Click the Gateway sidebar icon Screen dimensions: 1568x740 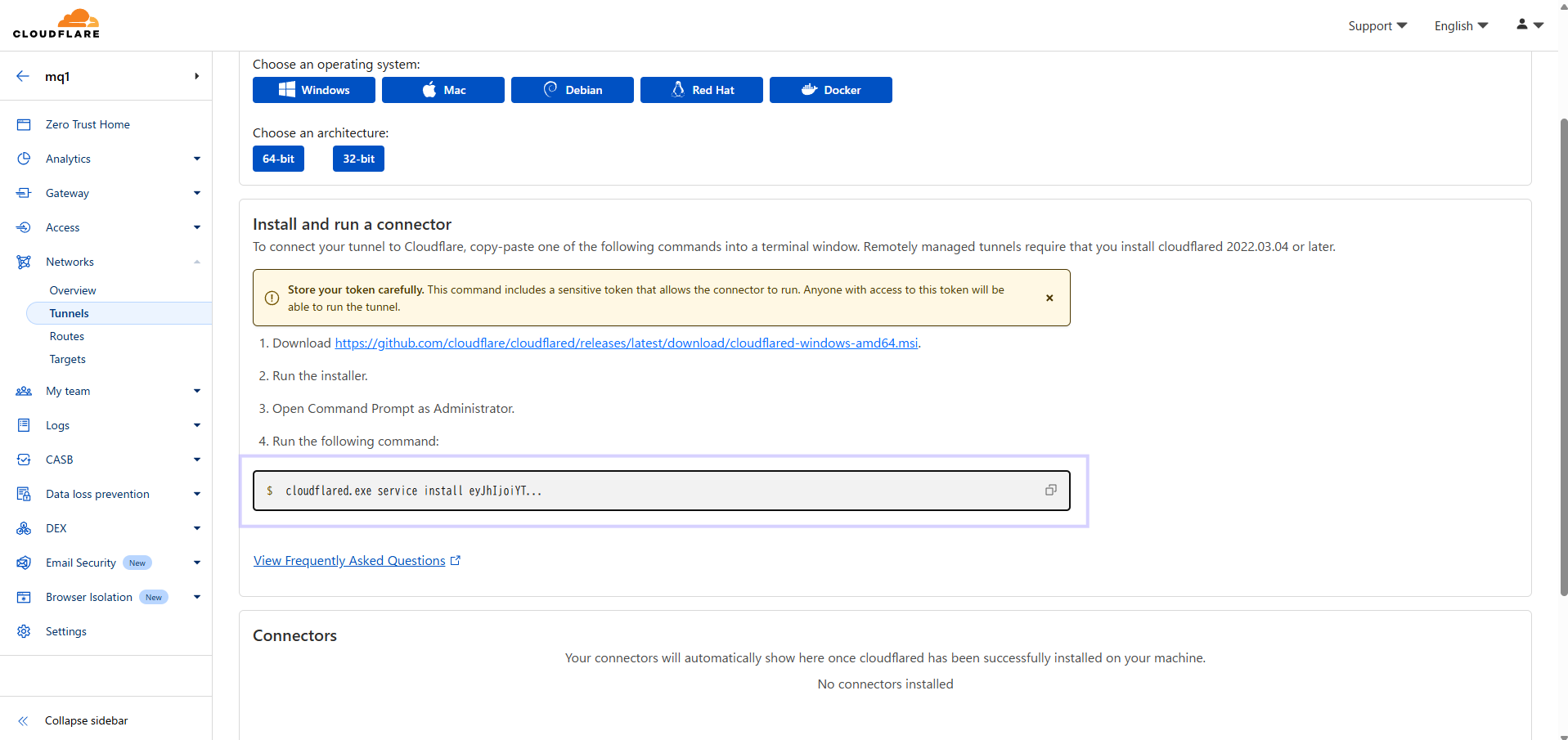coord(24,193)
